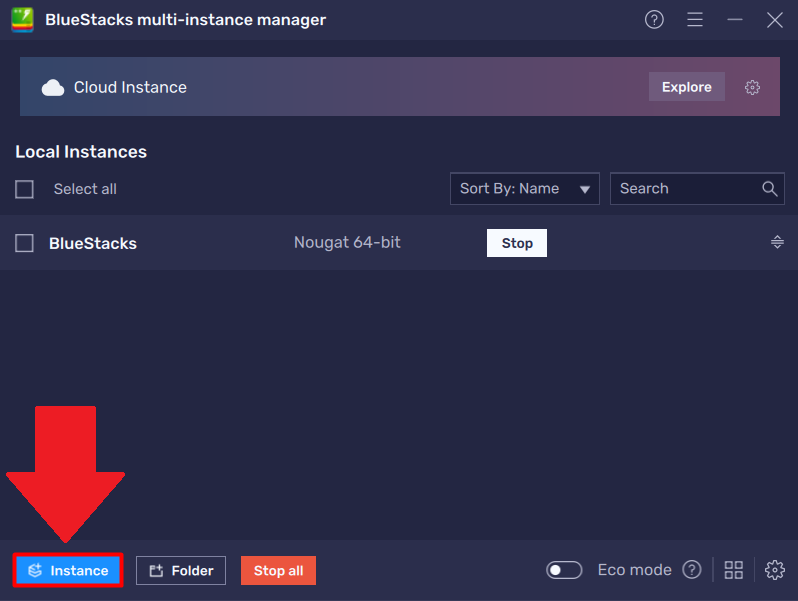Click the arrange instances grid icon
Viewport: 798px width, 601px height.
click(734, 570)
